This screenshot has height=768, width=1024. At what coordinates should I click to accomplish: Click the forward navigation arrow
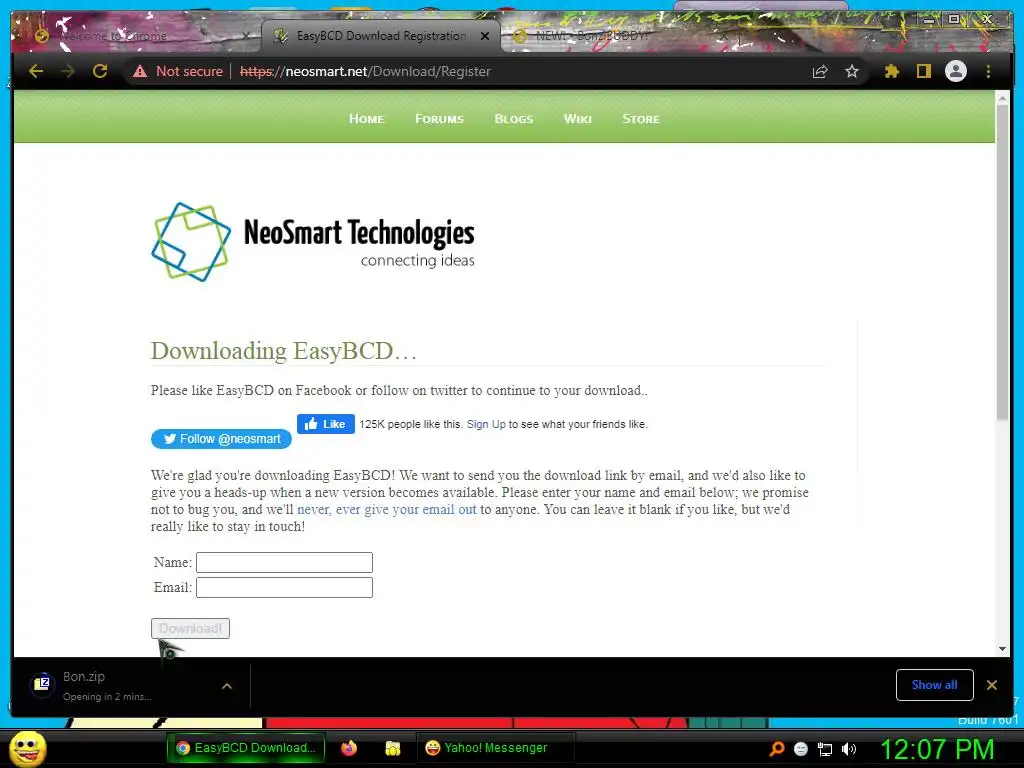[68, 71]
